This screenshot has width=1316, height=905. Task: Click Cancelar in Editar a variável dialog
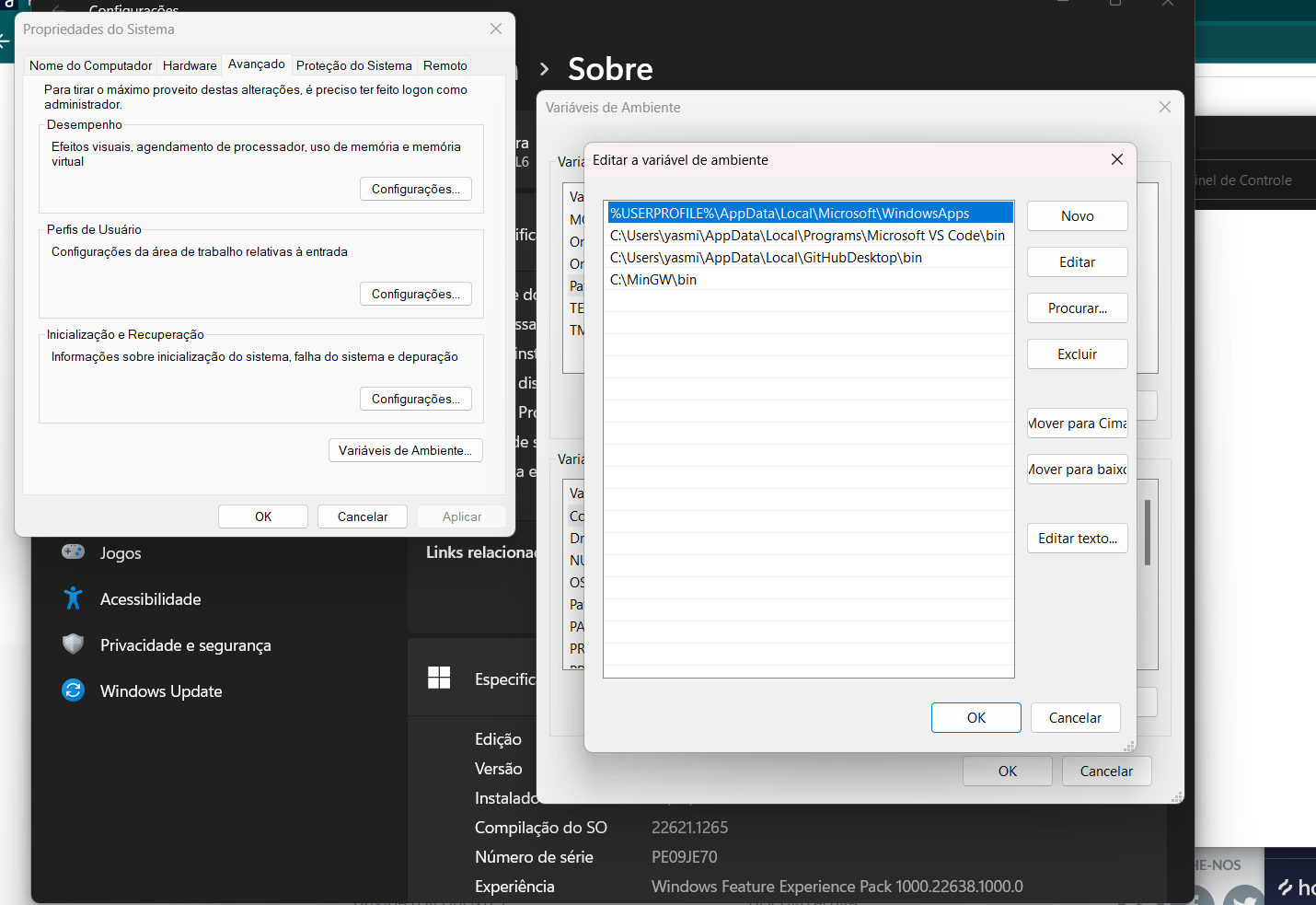pyautogui.click(x=1076, y=718)
